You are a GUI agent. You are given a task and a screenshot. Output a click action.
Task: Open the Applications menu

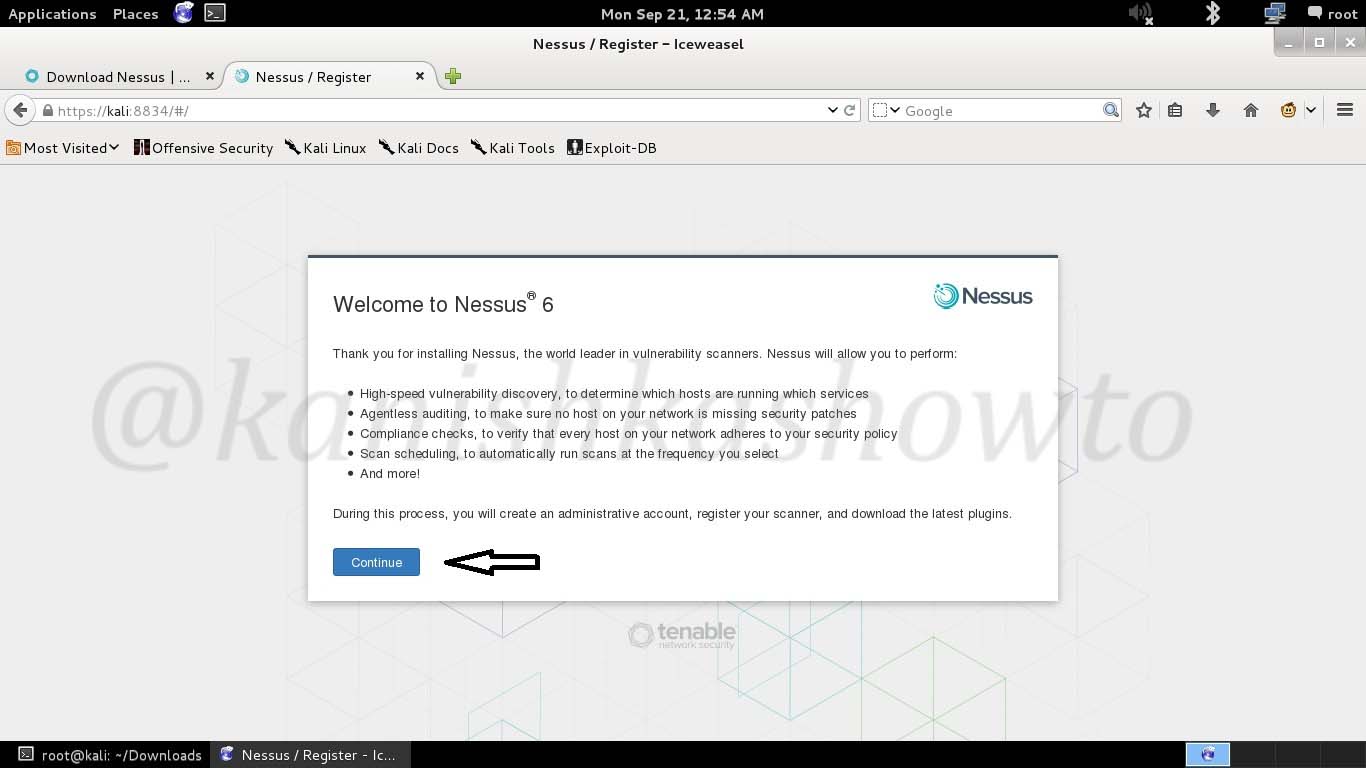coord(52,14)
